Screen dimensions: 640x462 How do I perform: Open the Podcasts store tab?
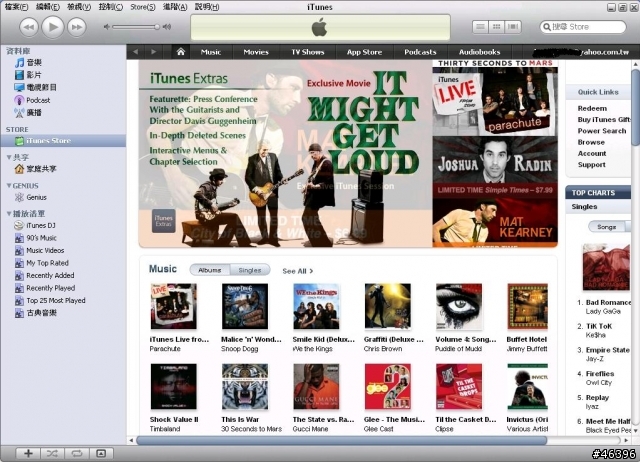420,52
